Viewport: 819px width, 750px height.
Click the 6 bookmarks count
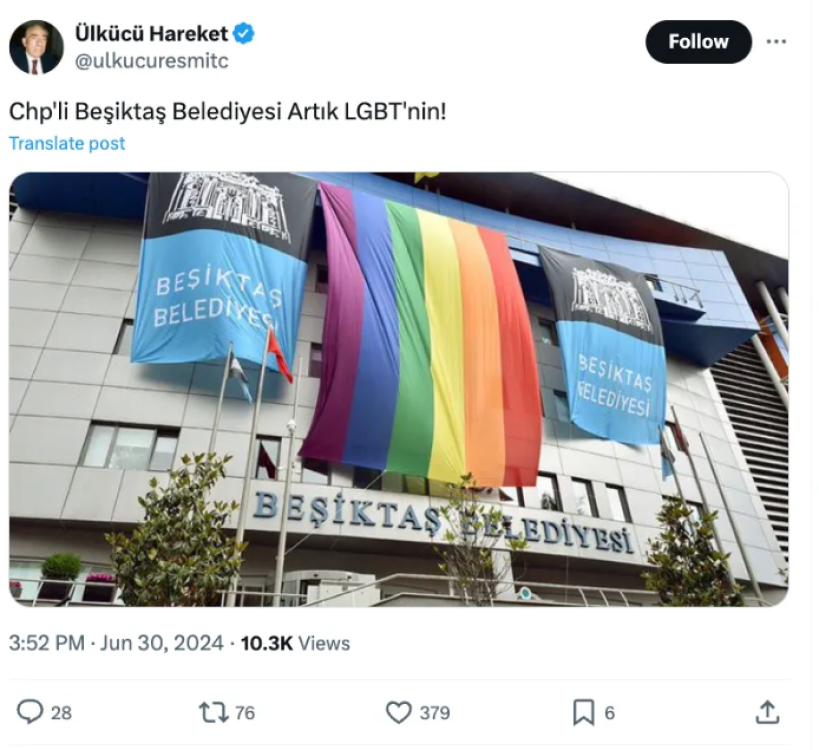[610, 712]
